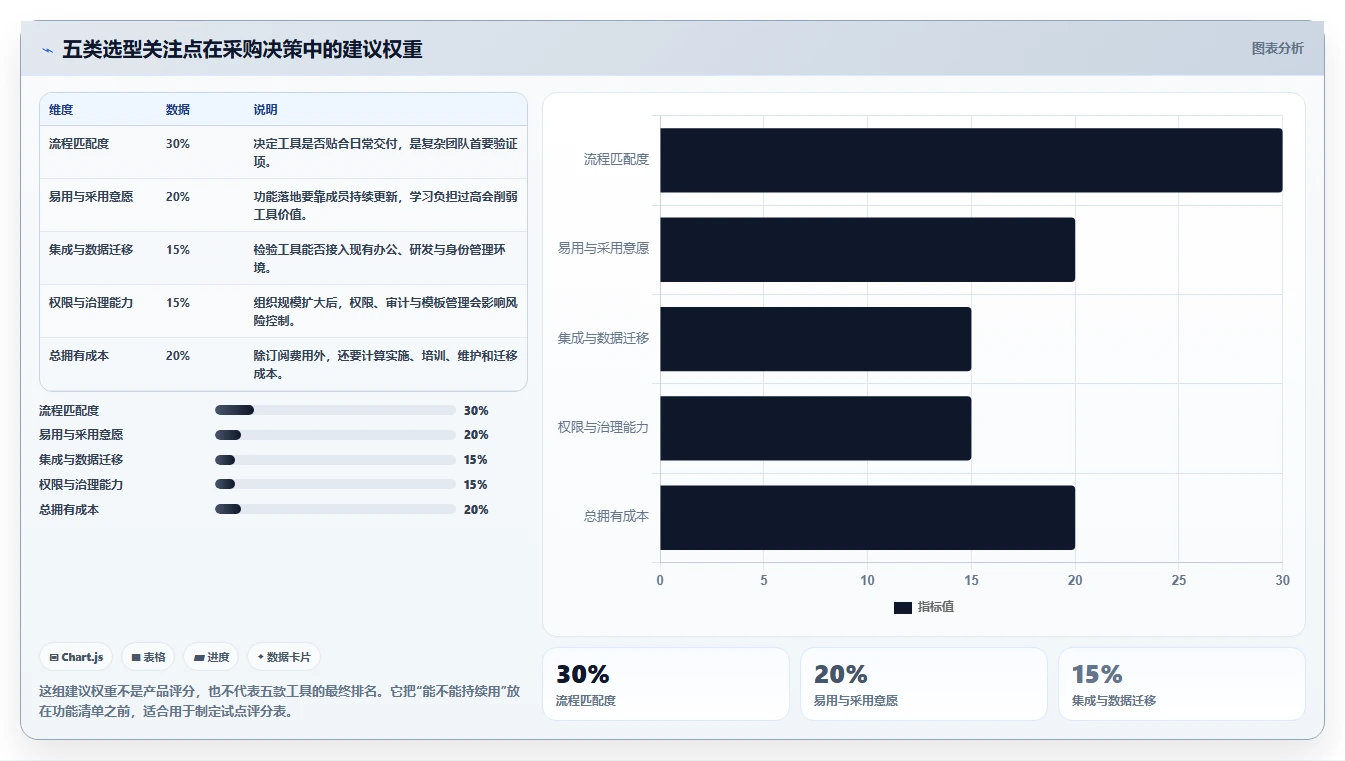
Task: Click the 集成与数据迁移 bar in the chart
Action: [x=815, y=339]
